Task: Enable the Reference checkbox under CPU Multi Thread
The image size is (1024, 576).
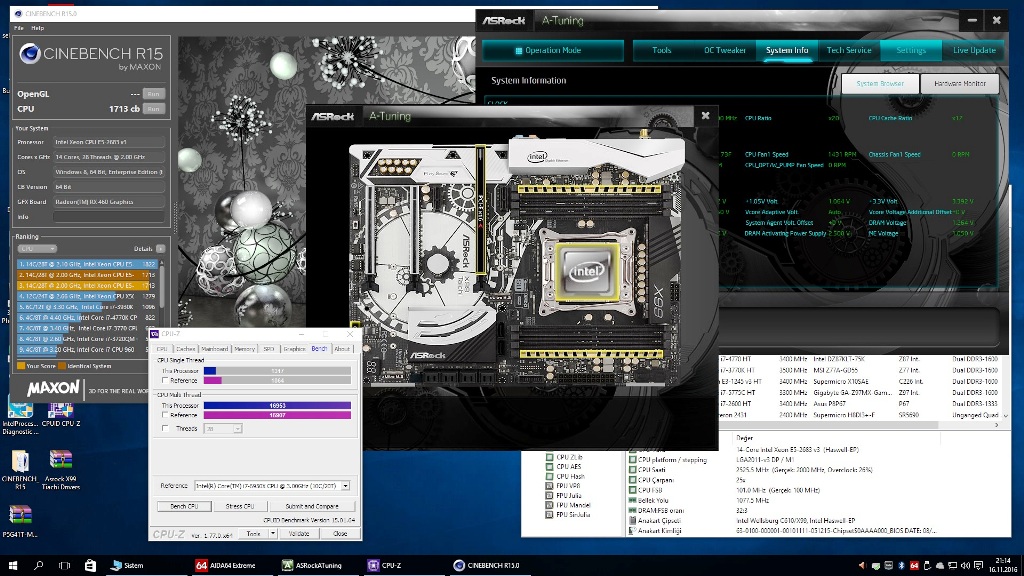Action: coord(165,415)
